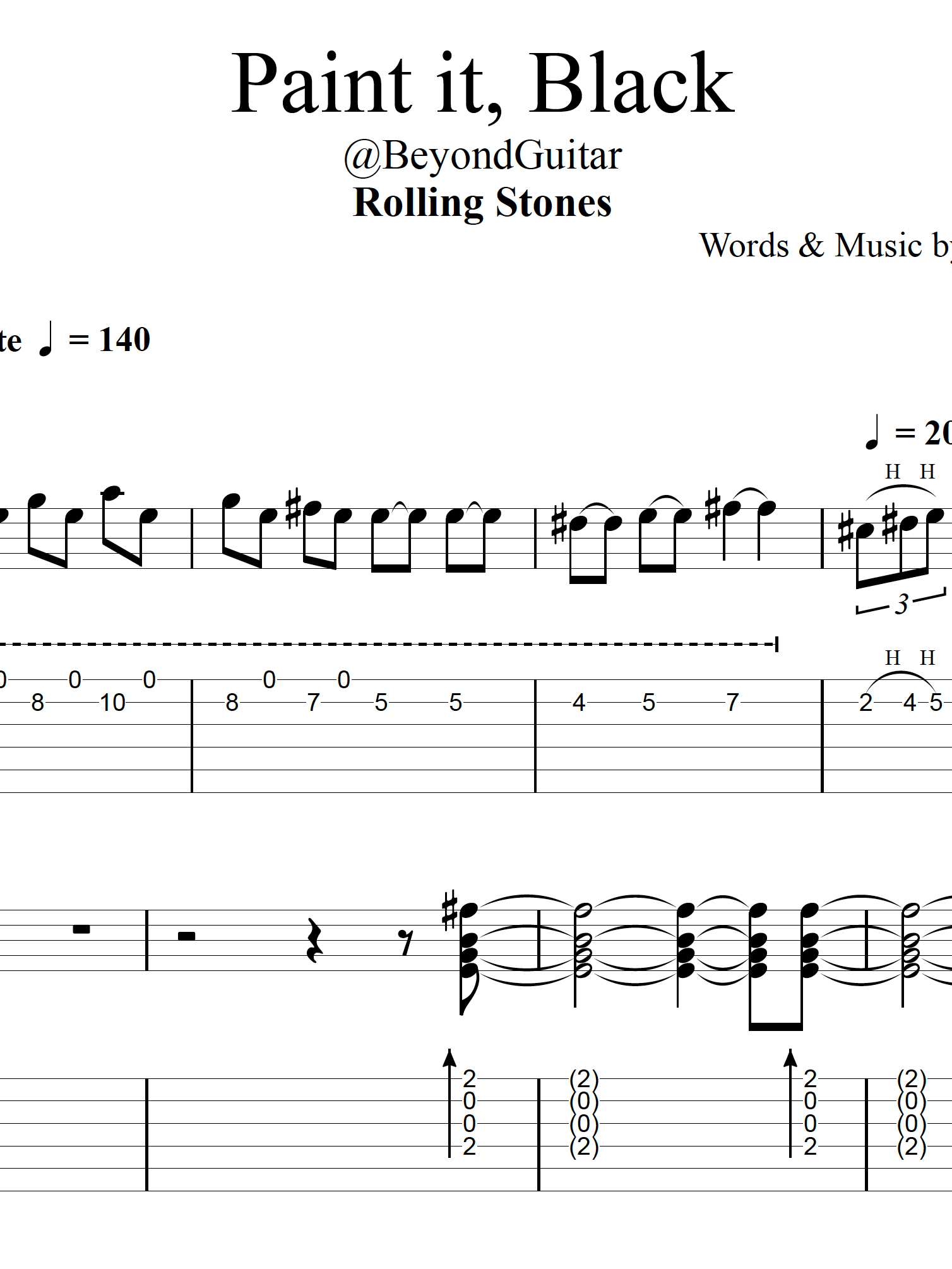Click the second upstroke strum arrow in the tab

790,1102
